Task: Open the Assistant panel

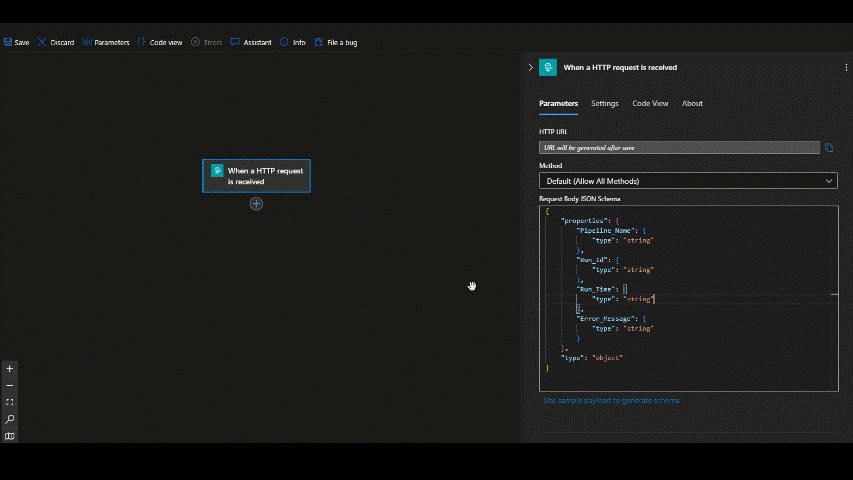Action: [251, 42]
